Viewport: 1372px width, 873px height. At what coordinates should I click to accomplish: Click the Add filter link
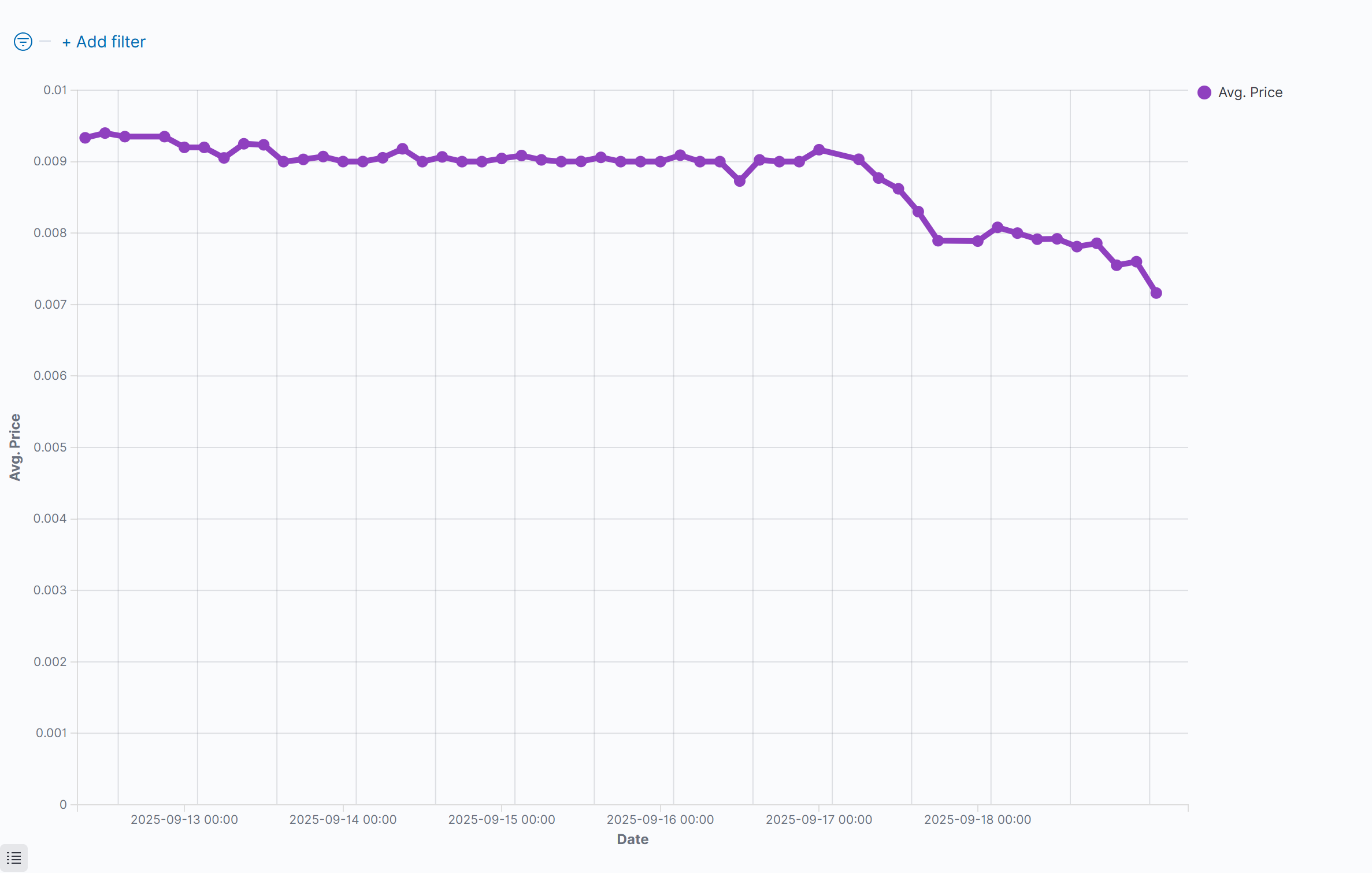coord(104,42)
